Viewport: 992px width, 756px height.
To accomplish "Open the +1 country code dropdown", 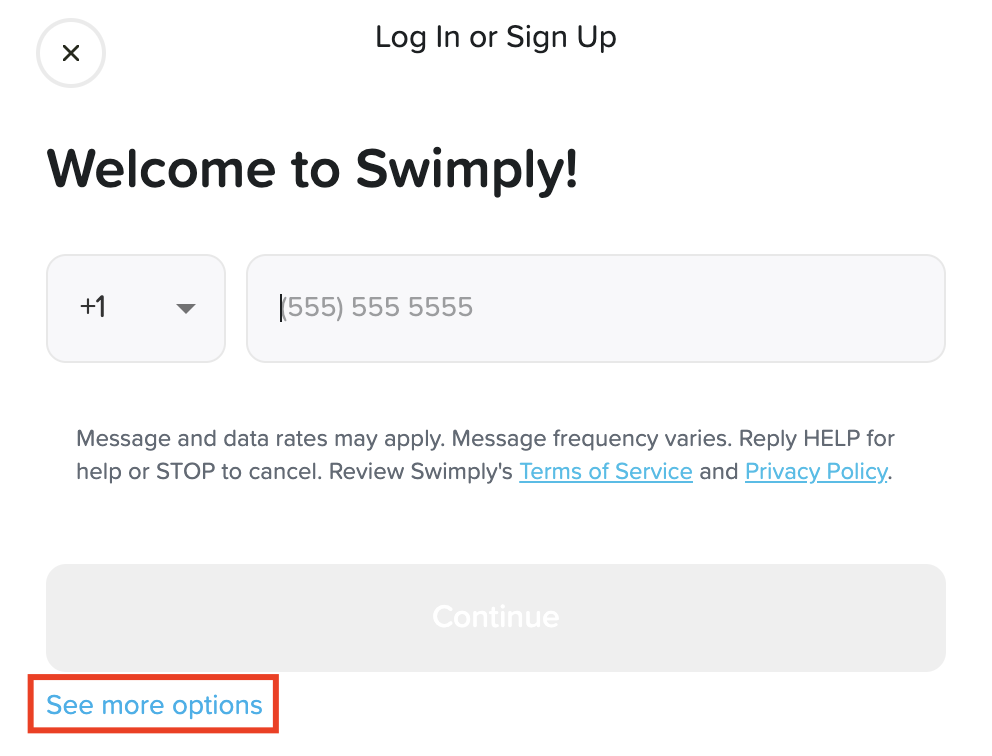I will 136,308.
